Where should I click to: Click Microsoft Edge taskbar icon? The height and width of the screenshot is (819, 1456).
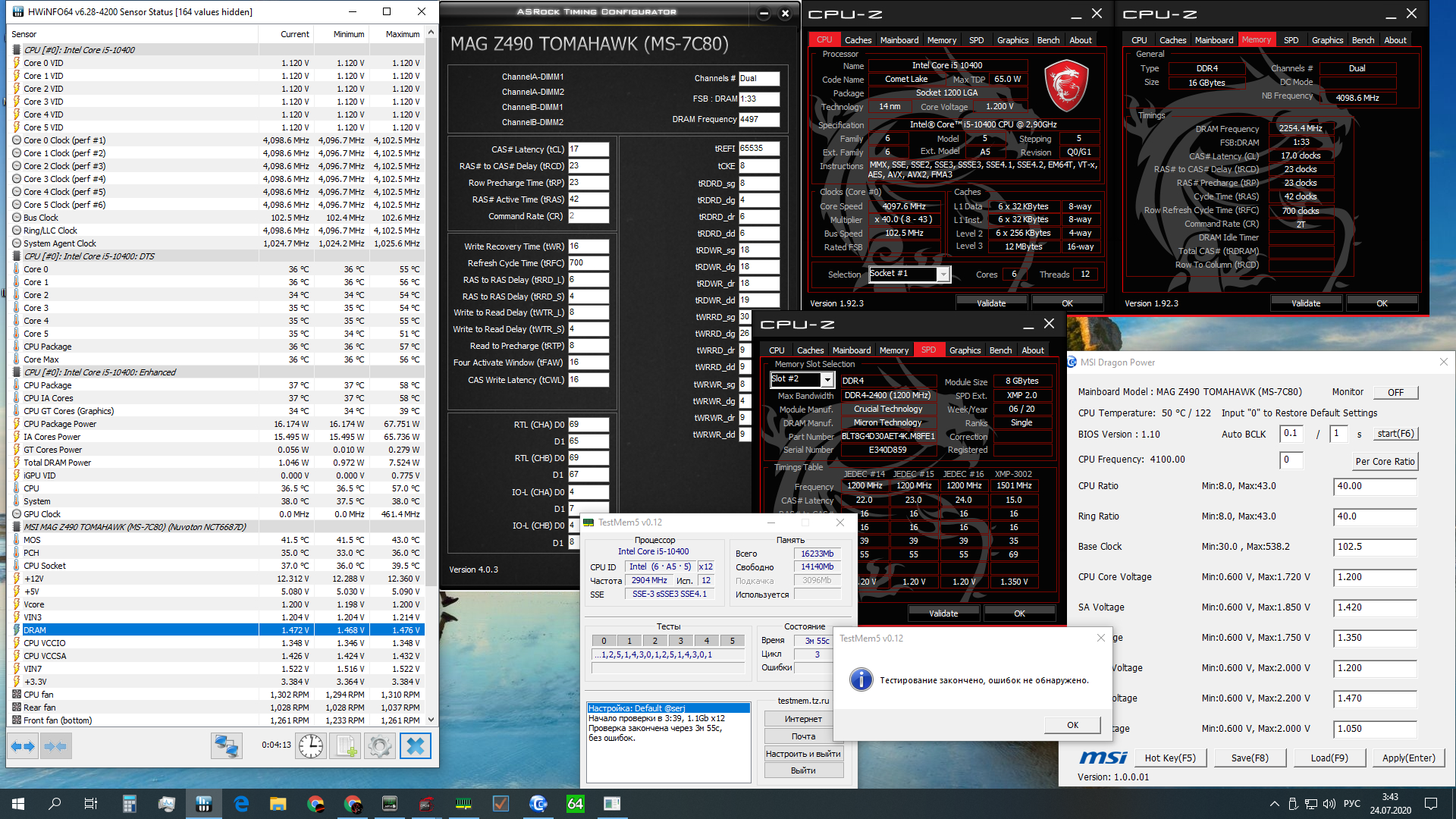point(241,804)
